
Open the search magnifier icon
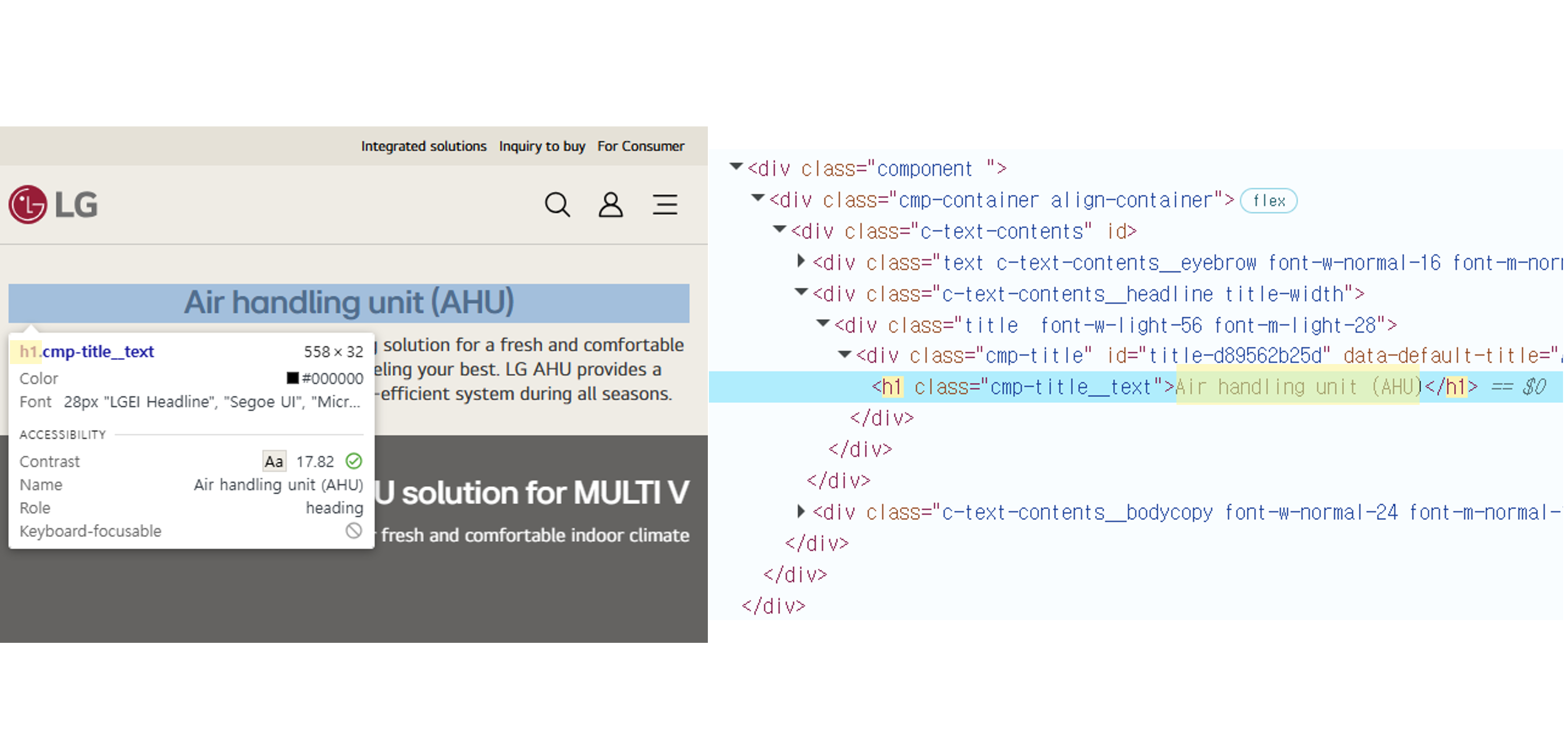point(557,205)
